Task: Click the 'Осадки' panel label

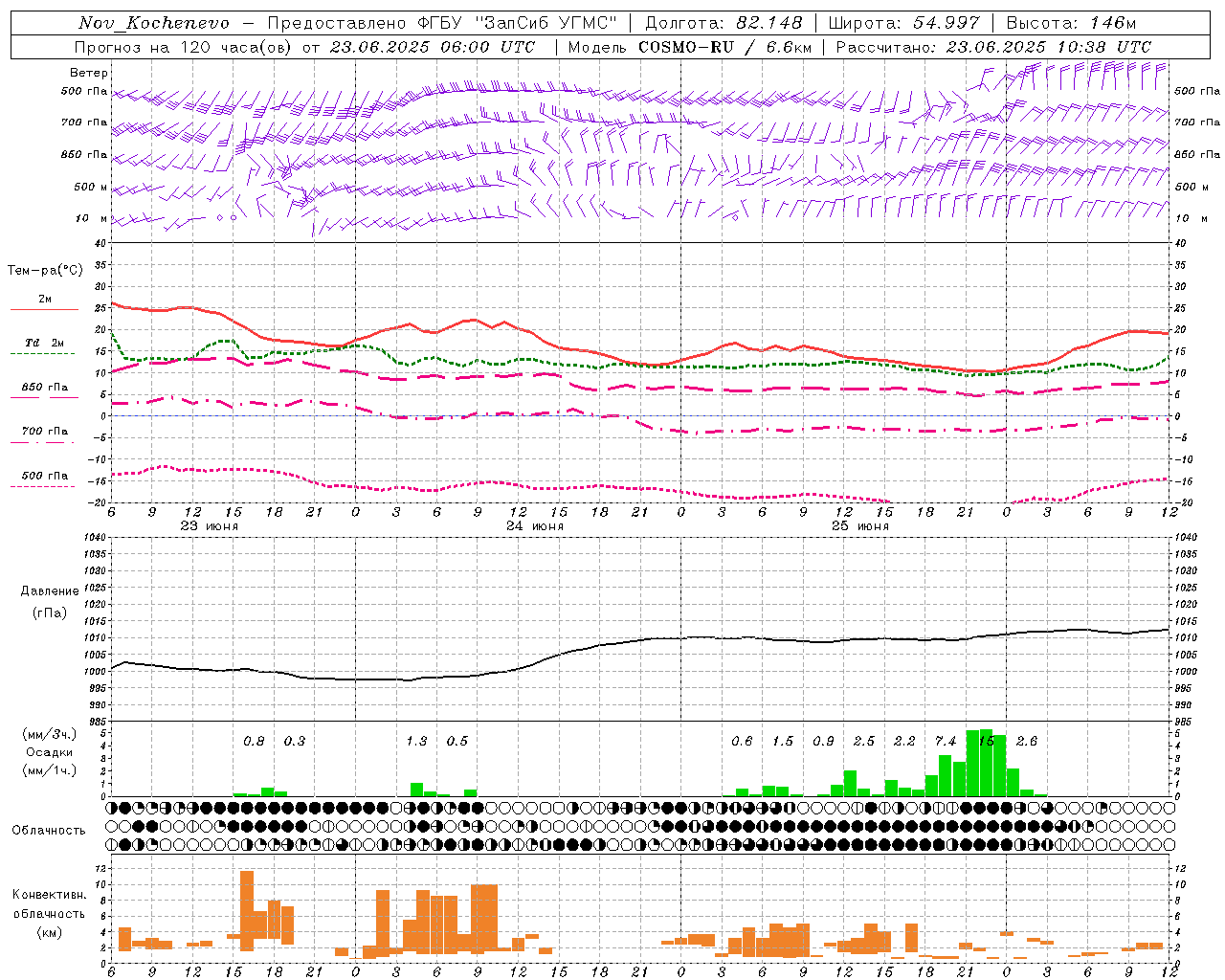Action: pyautogui.click(x=49, y=752)
